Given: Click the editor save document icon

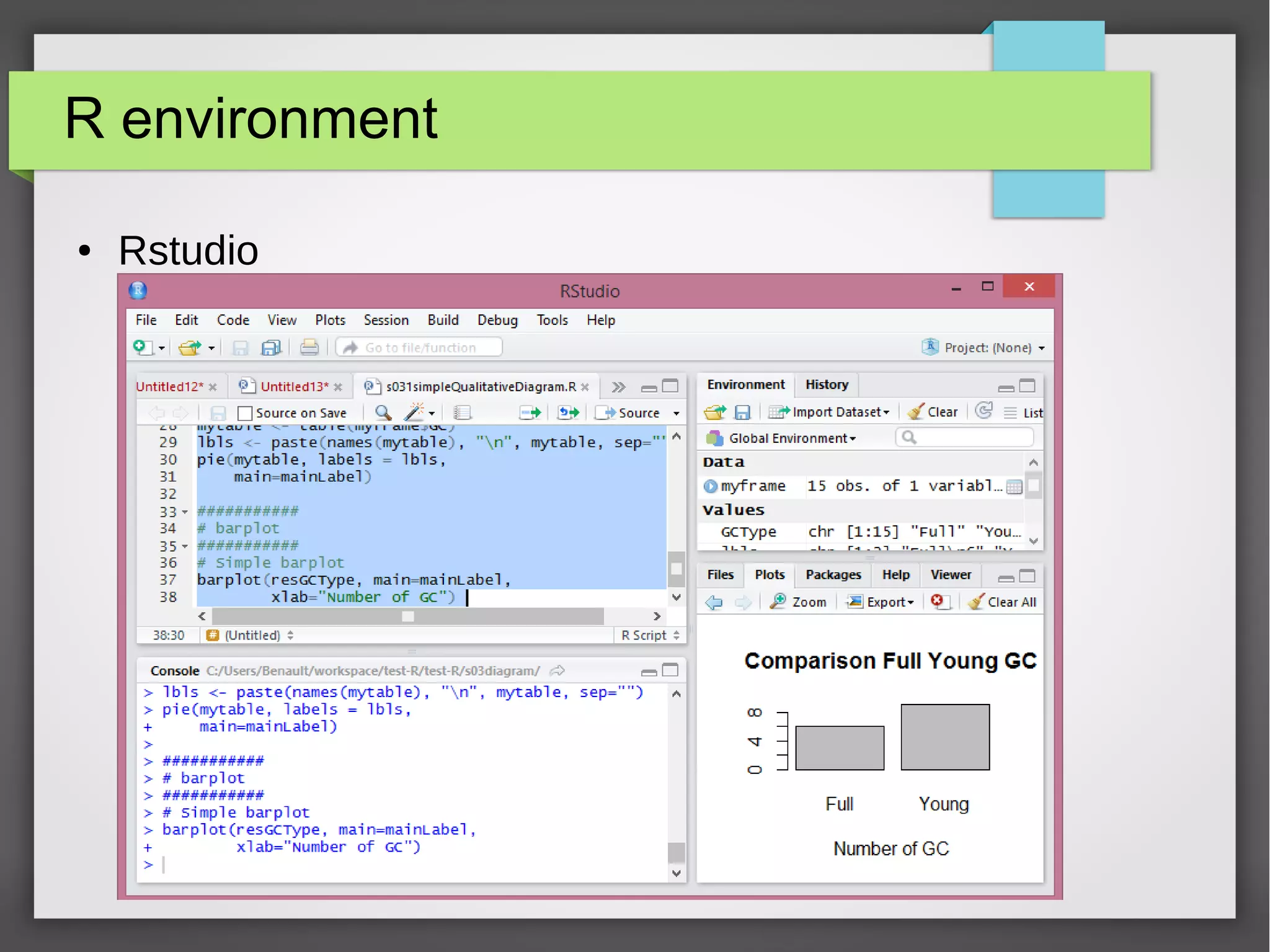Looking at the screenshot, I should (218, 413).
